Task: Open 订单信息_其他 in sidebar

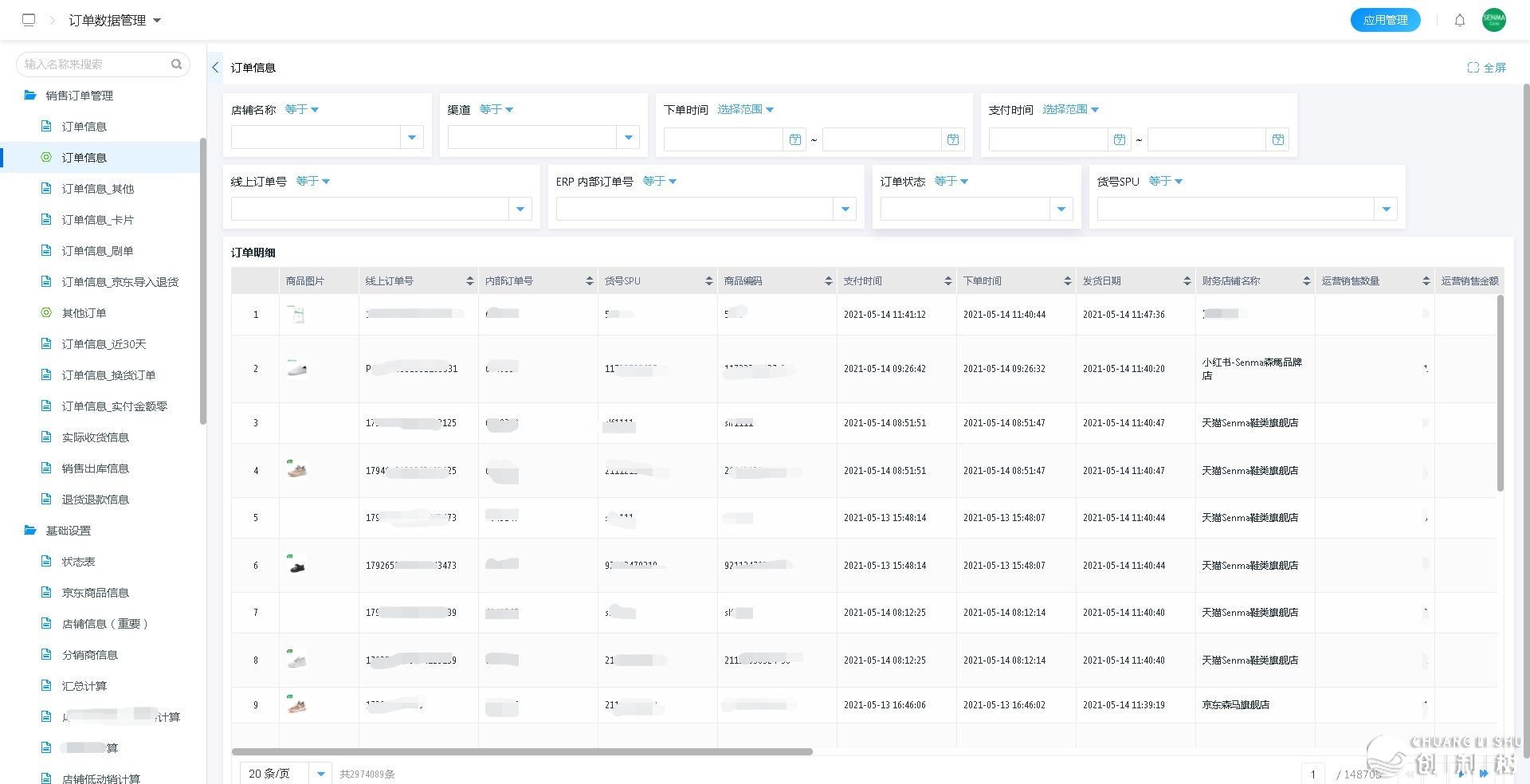Action: pos(98,189)
